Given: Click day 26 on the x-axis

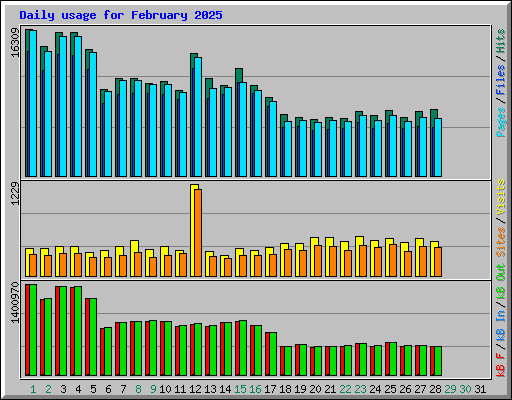Looking at the screenshot, I should pos(405,389).
